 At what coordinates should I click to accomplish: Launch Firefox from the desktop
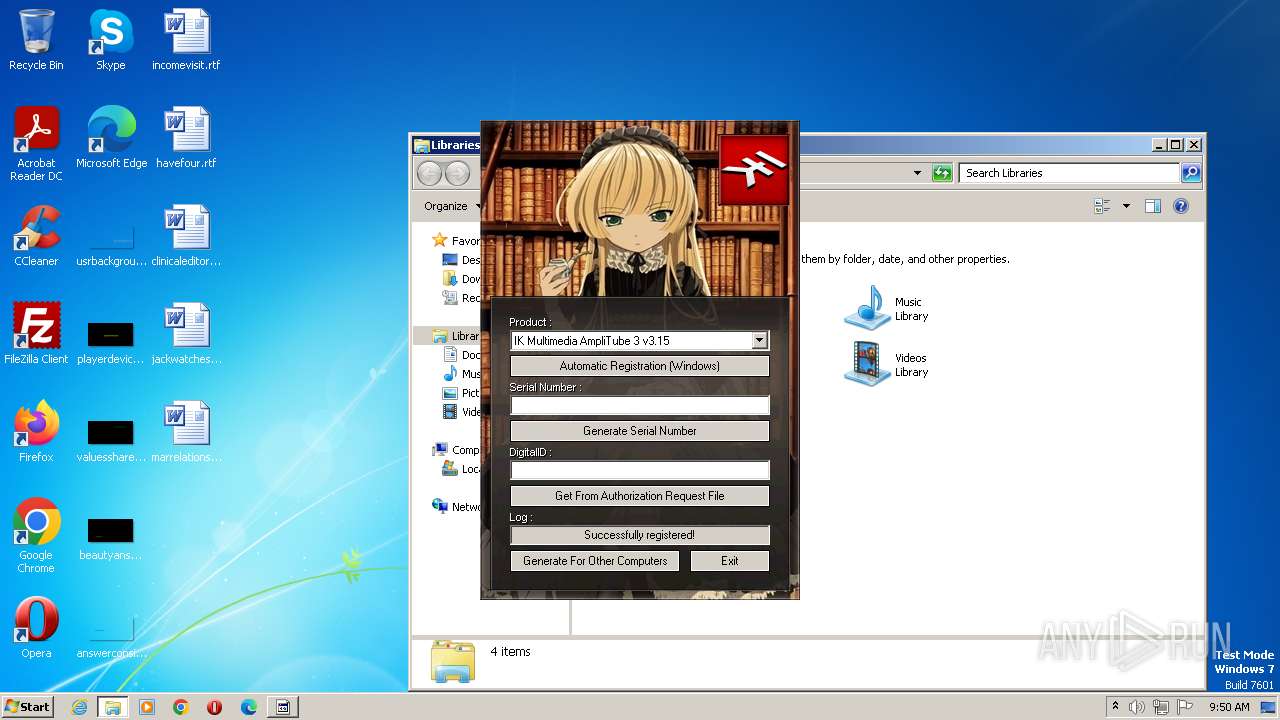pos(36,432)
